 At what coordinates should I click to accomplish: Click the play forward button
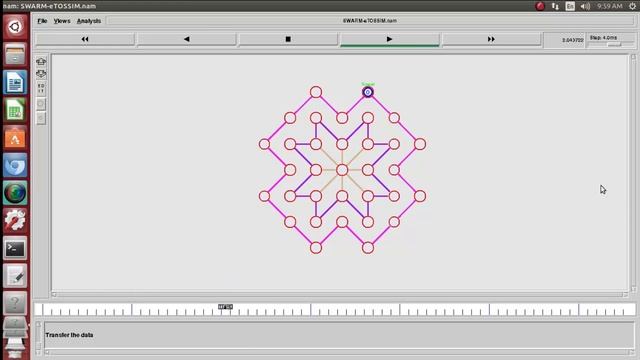[x=389, y=39]
